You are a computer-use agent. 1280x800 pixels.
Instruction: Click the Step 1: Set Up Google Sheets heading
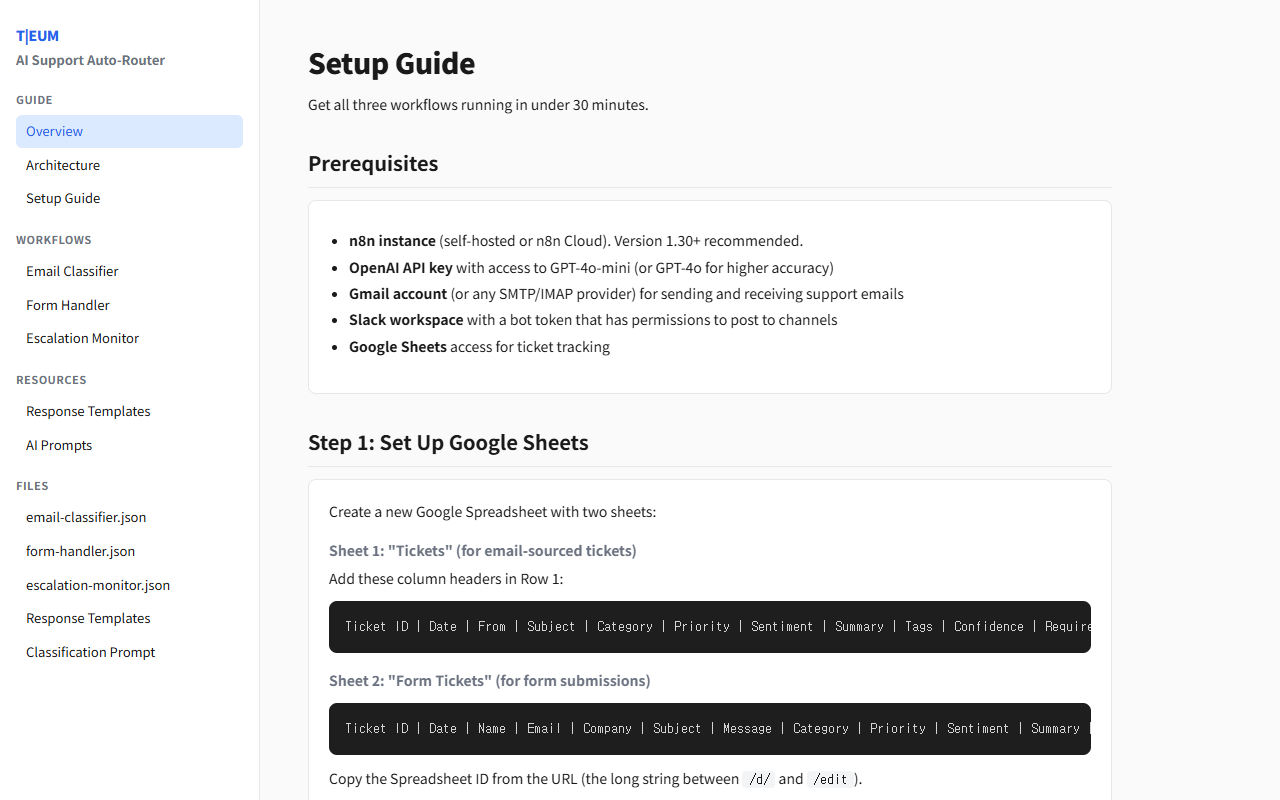(x=448, y=442)
